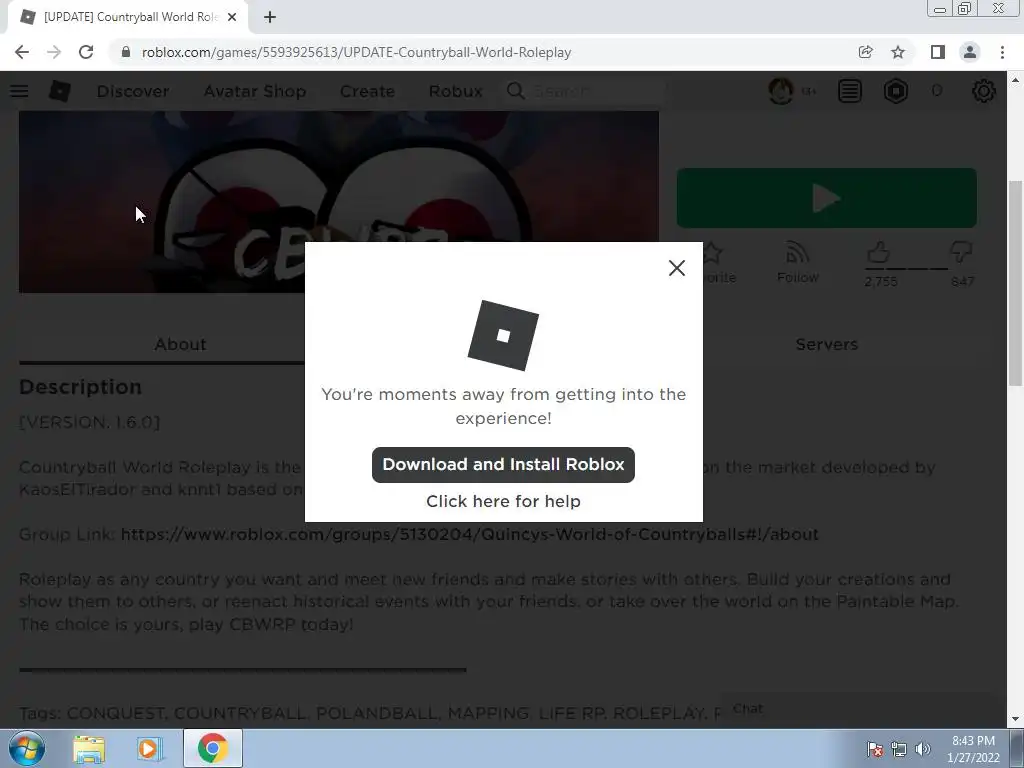Image resolution: width=1024 pixels, height=768 pixels.
Task: Click the game thumbnail image
Action: (338, 202)
